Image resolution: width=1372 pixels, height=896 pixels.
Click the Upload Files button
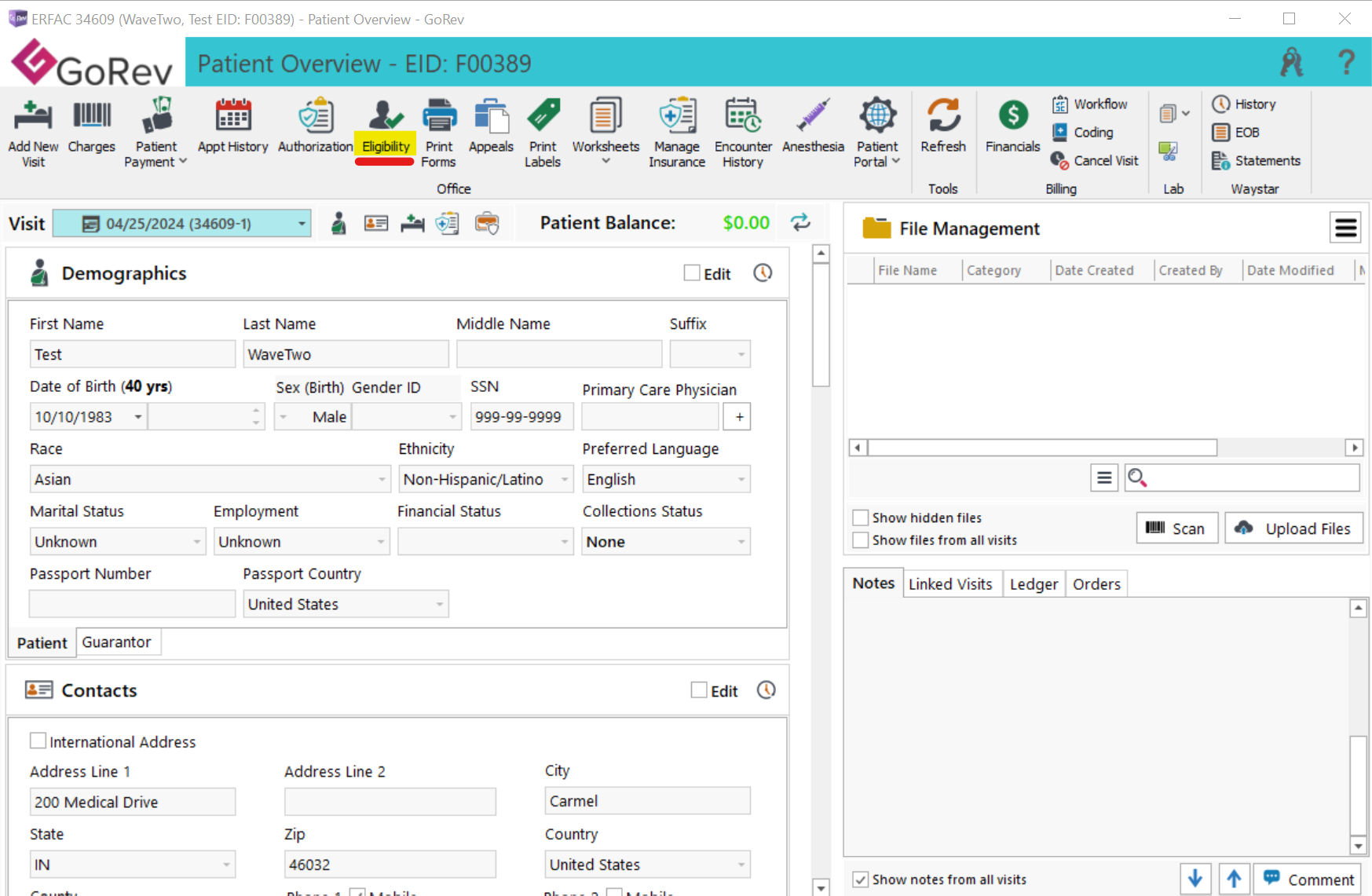(1293, 528)
